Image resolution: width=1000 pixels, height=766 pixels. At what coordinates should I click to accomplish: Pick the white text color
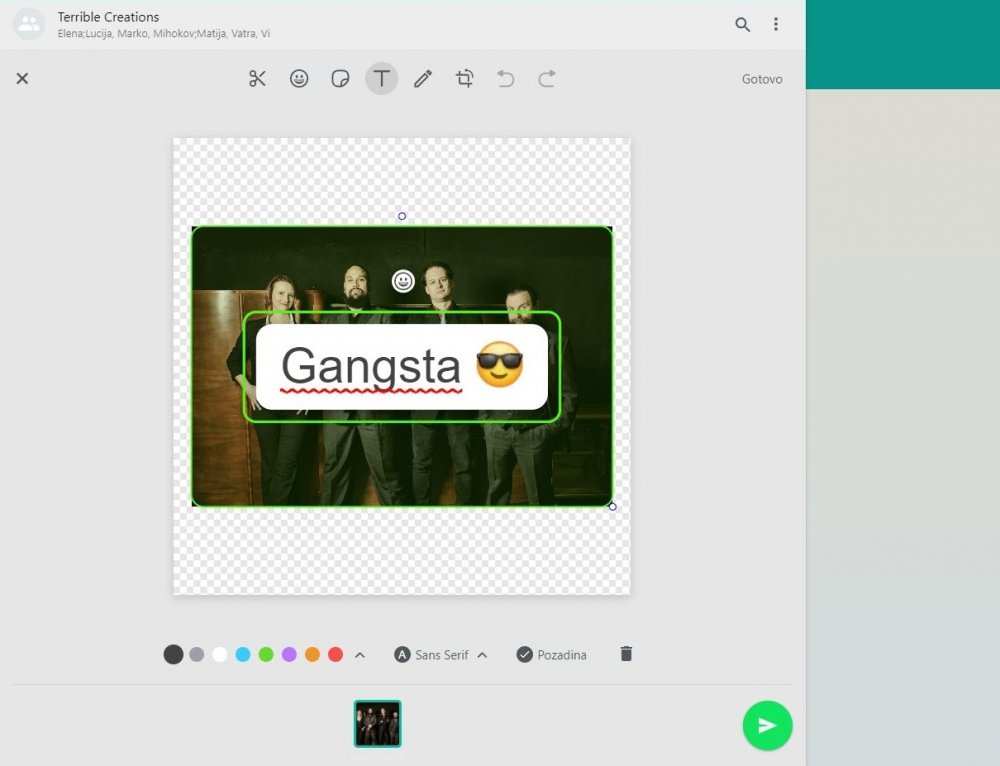(219, 654)
